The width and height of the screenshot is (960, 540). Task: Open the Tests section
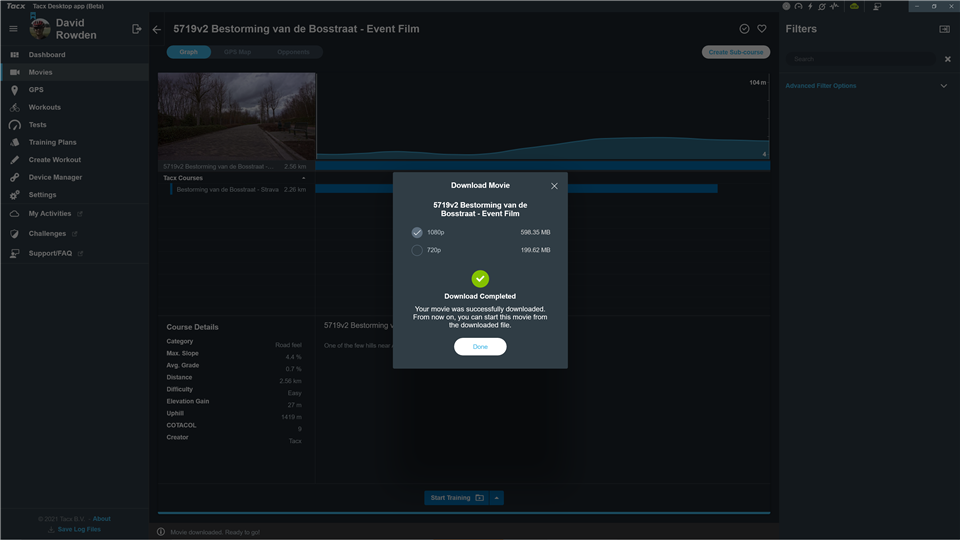[x=75, y=125]
